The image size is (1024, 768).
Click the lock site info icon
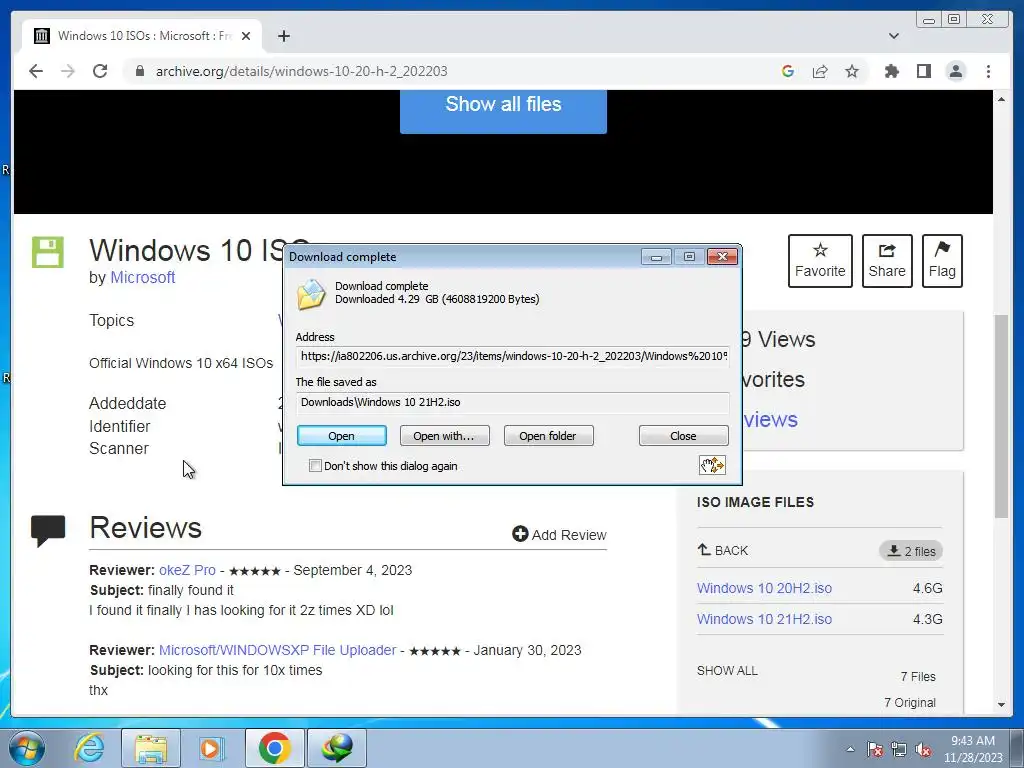[139, 71]
